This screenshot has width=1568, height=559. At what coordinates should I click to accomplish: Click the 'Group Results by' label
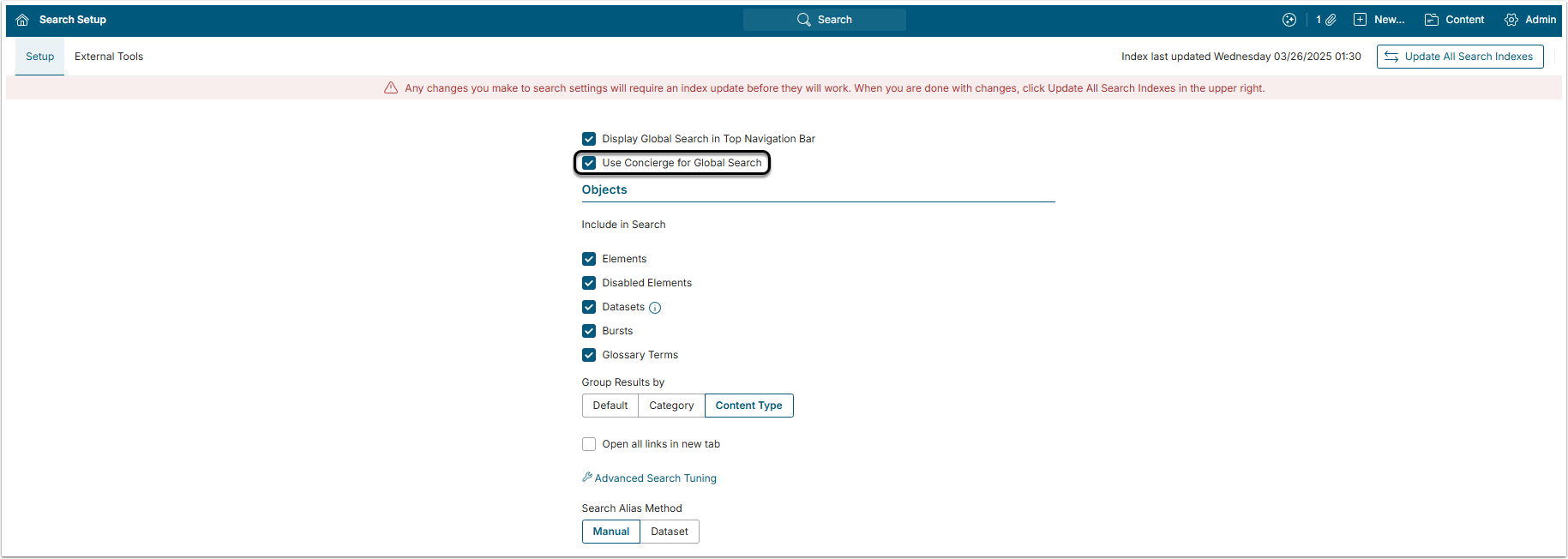tap(623, 382)
